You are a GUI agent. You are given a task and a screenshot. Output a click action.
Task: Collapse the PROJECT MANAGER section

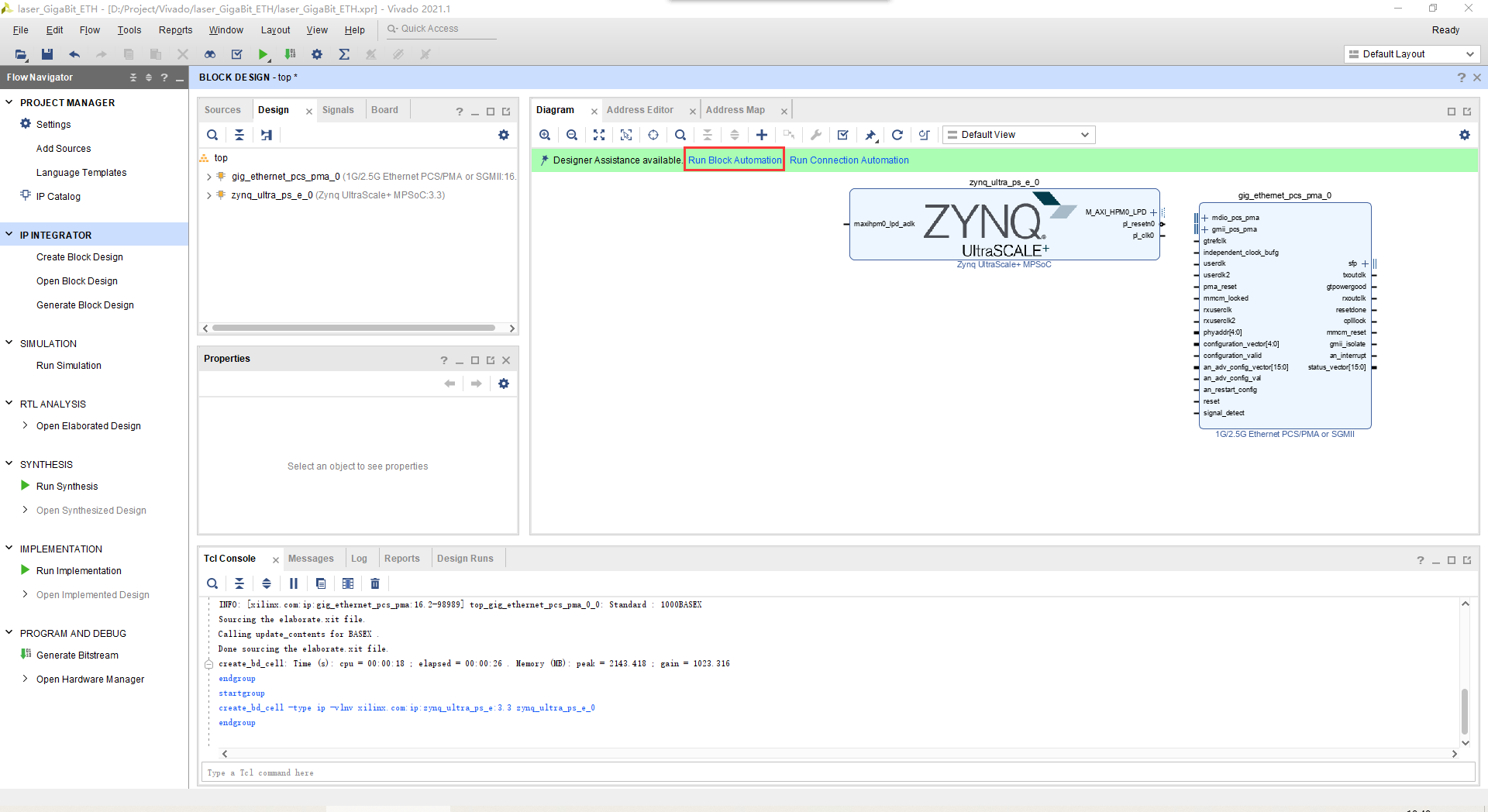coord(9,102)
